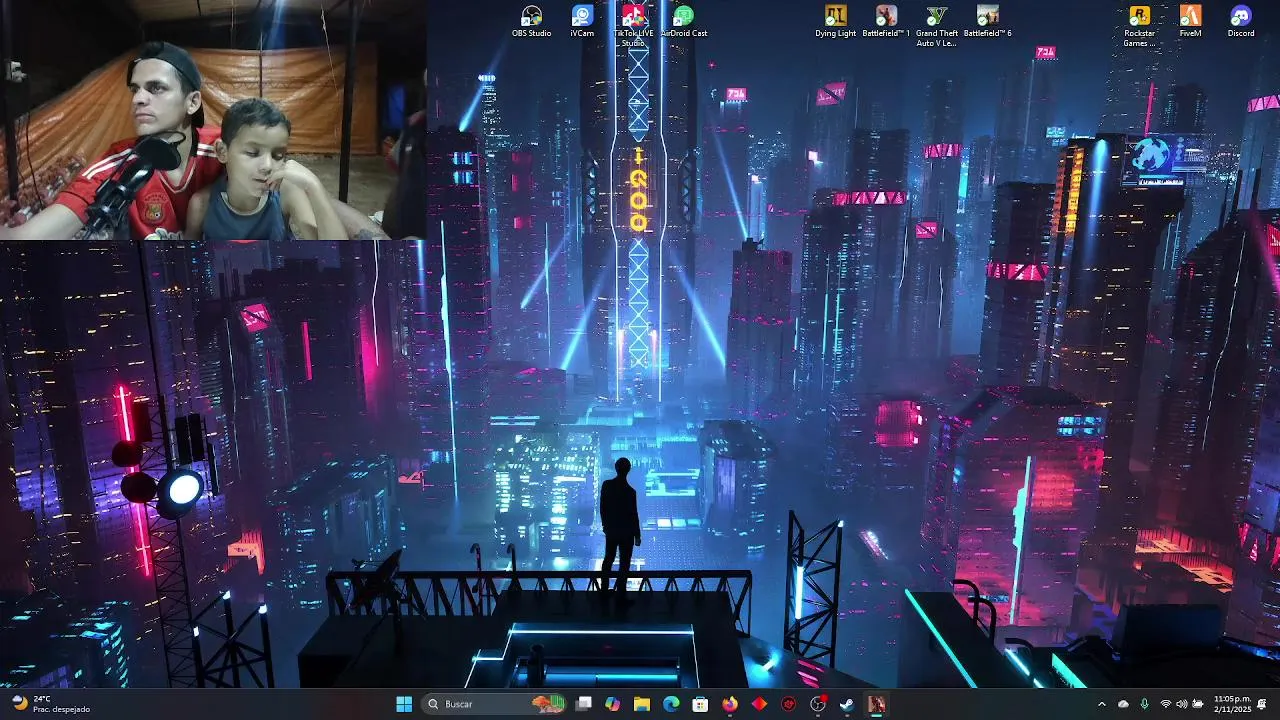Open the notifications bell icon
The width and height of the screenshot is (1280, 720).
(x=1263, y=704)
